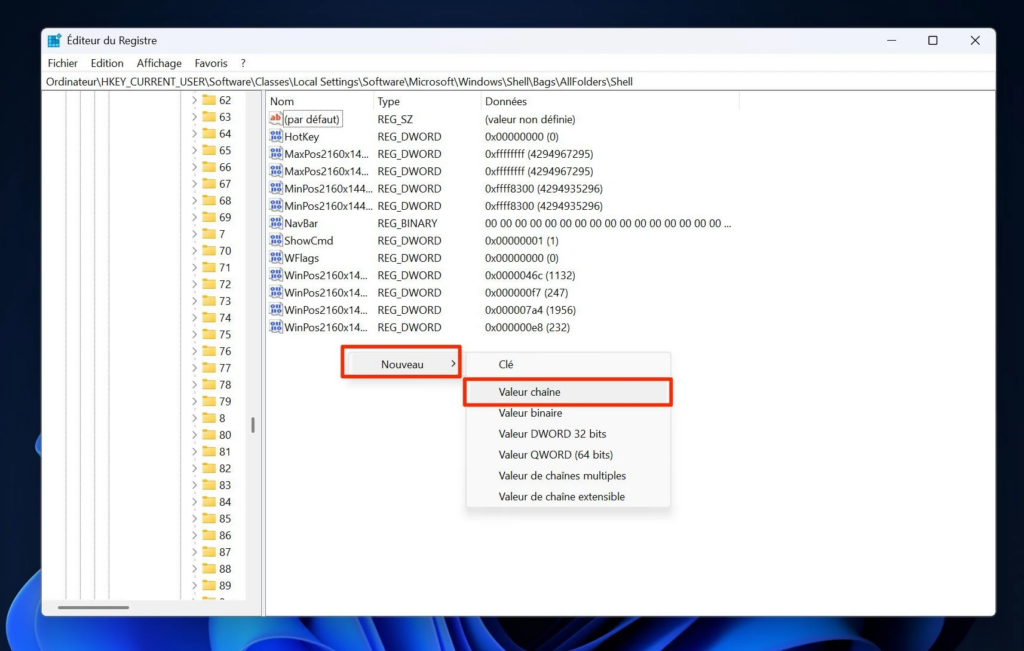Image resolution: width=1024 pixels, height=651 pixels.
Task: Click the (par défaut) string value icon
Action: (x=276, y=119)
